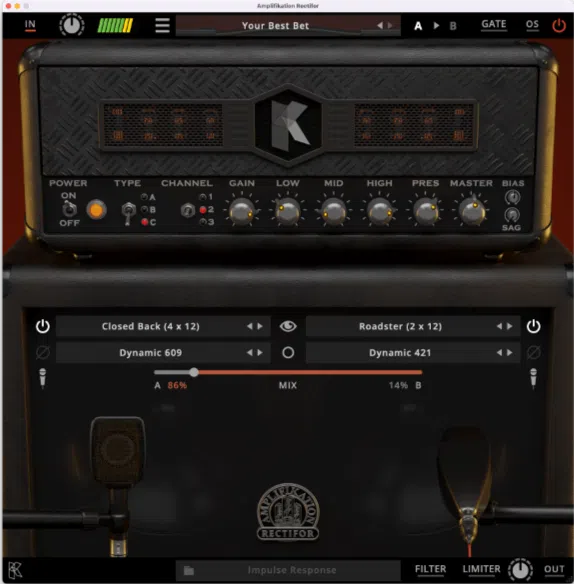Toggle the red plugin power icon
This screenshot has height=584, width=574.
tap(558, 26)
